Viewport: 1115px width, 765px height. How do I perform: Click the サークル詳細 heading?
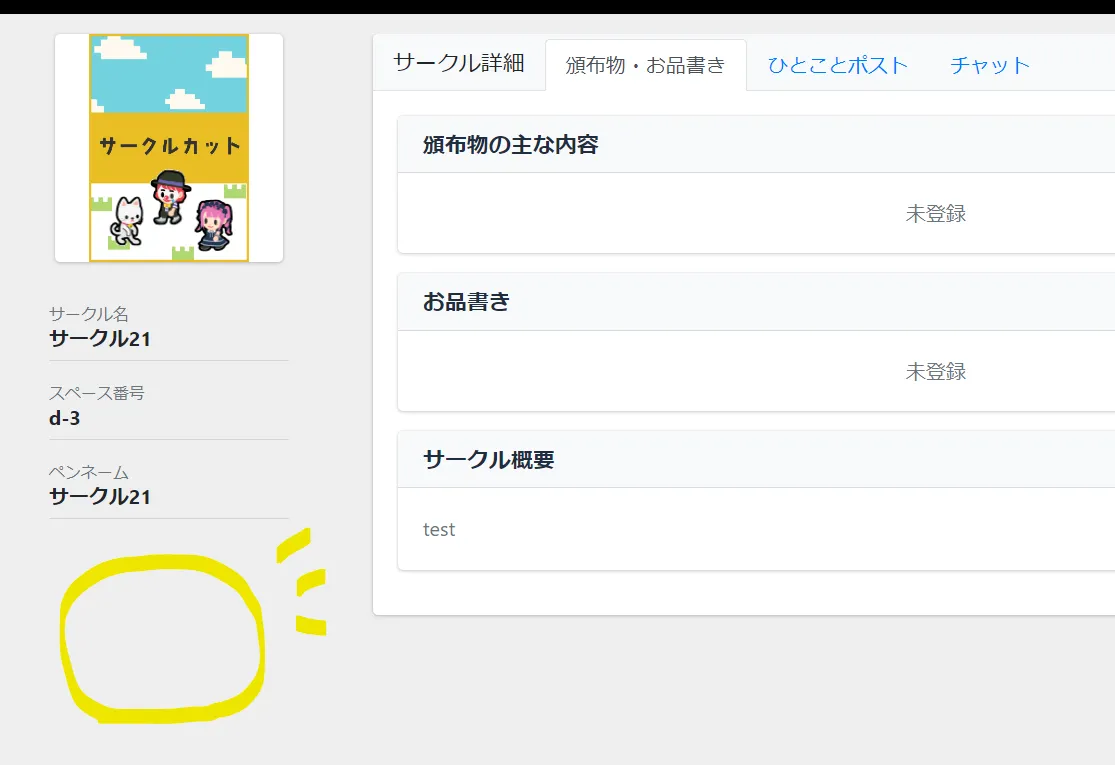pyautogui.click(x=458, y=63)
